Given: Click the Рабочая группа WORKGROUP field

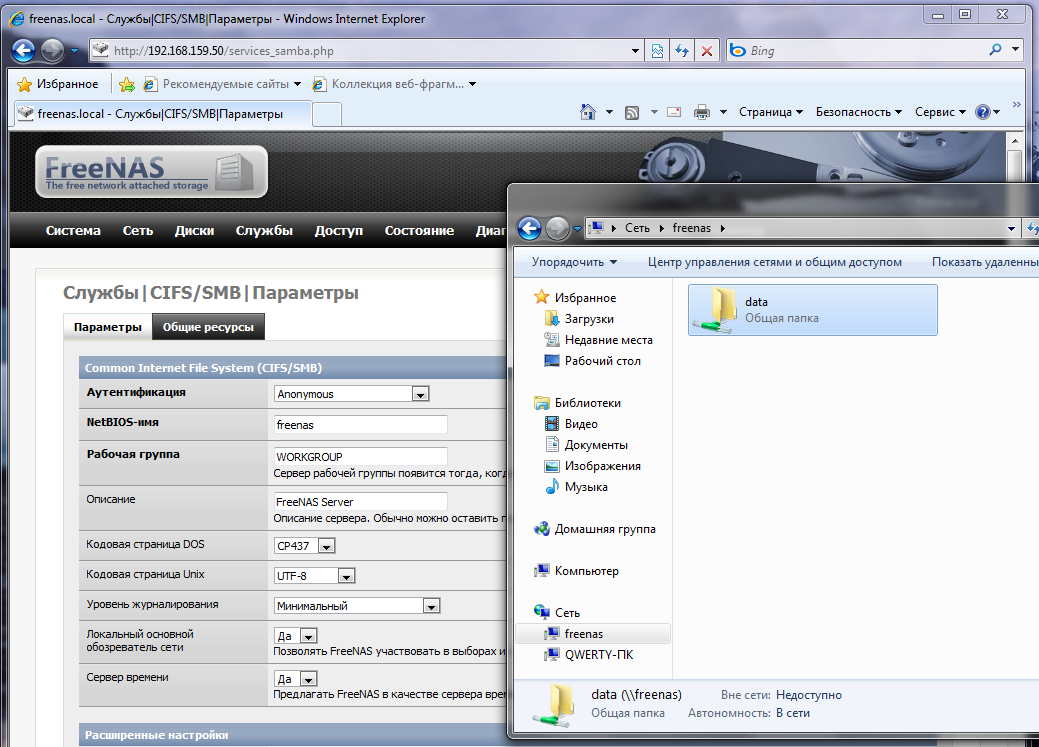Looking at the screenshot, I should (360, 457).
